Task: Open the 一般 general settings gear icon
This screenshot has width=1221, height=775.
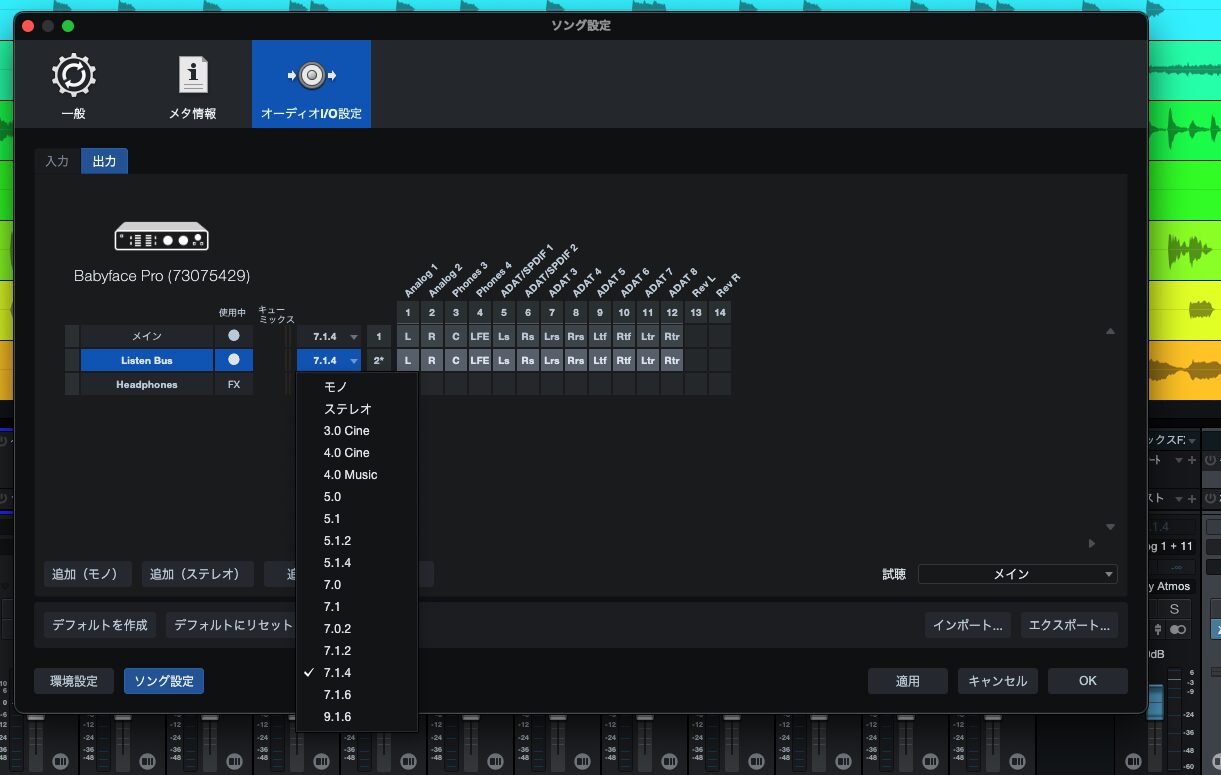Action: (x=73, y=77)
